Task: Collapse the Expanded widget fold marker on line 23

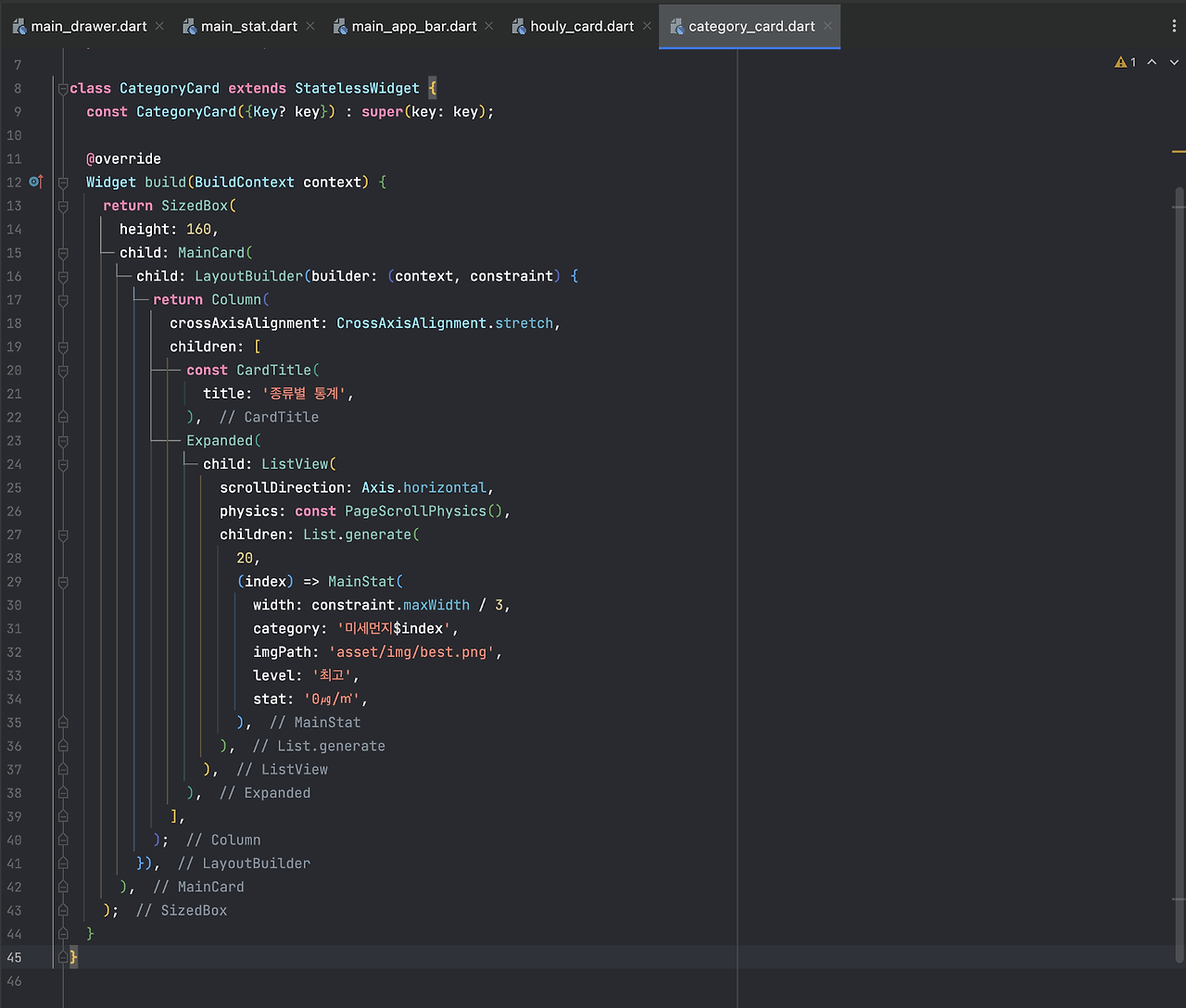Action: (x=62, y=440)
